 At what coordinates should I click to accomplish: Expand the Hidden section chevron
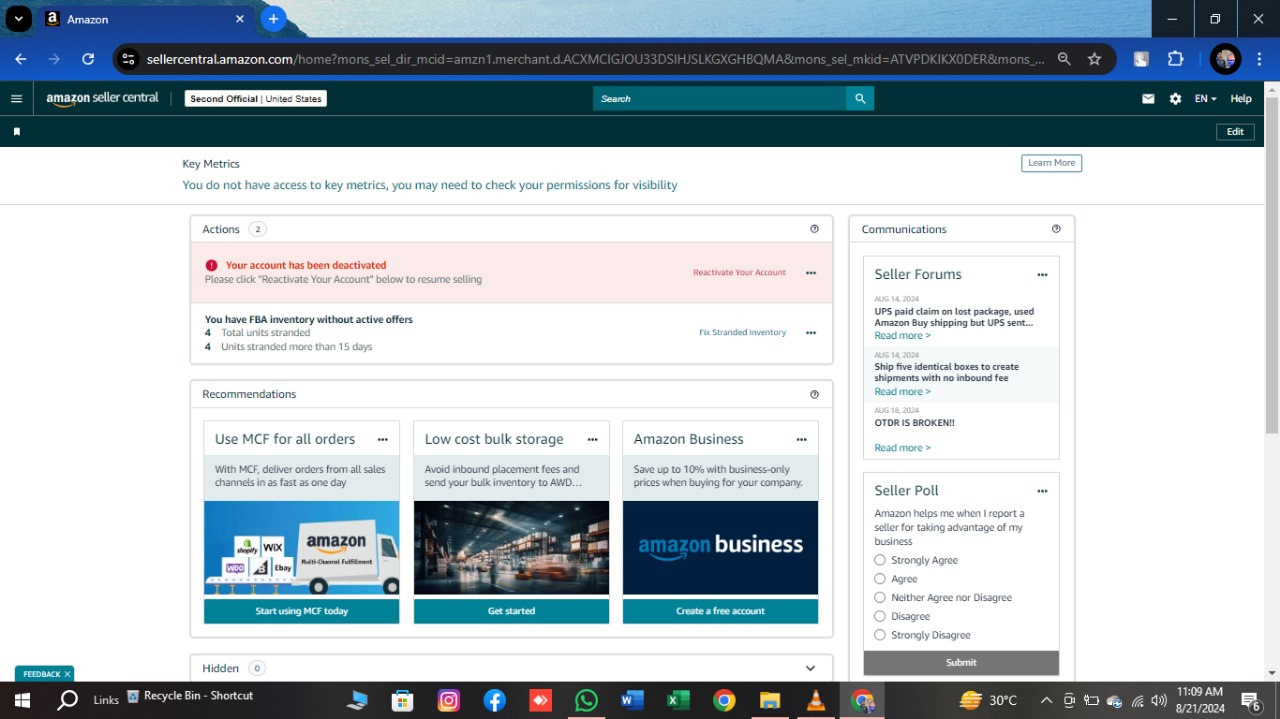point(810,668)
